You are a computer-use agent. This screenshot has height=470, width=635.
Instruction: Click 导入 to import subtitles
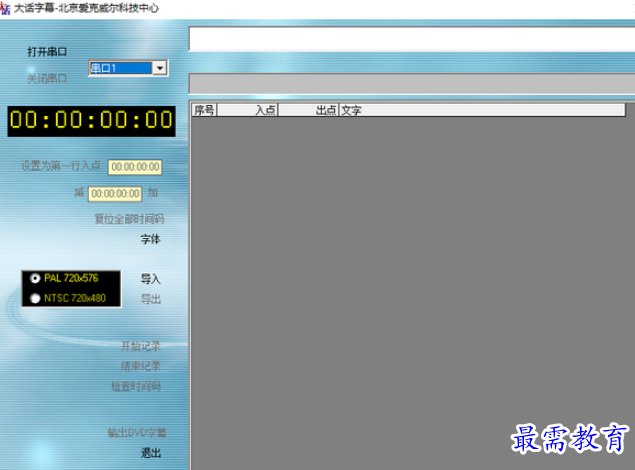[151, 279]
